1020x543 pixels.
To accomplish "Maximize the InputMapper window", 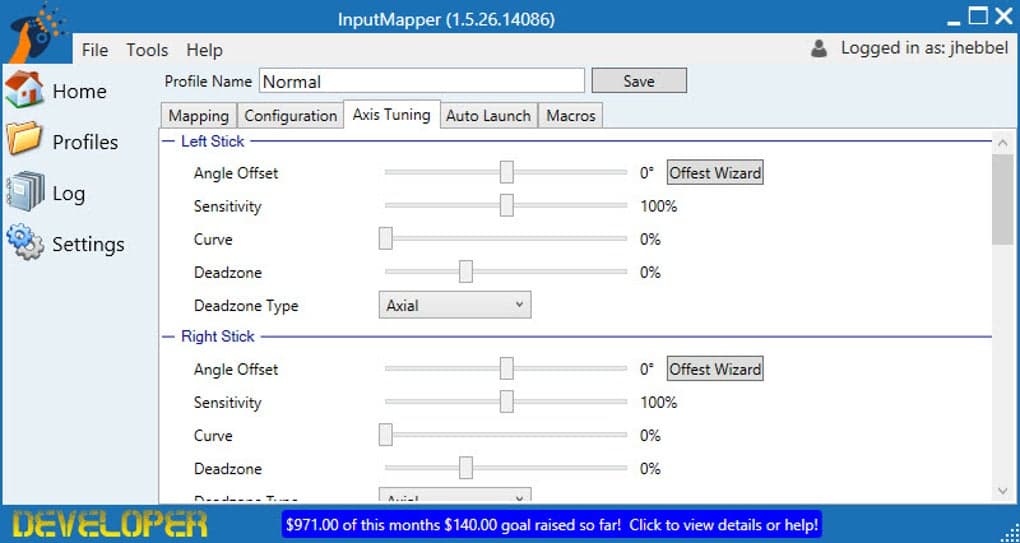I will coord(978,16).
